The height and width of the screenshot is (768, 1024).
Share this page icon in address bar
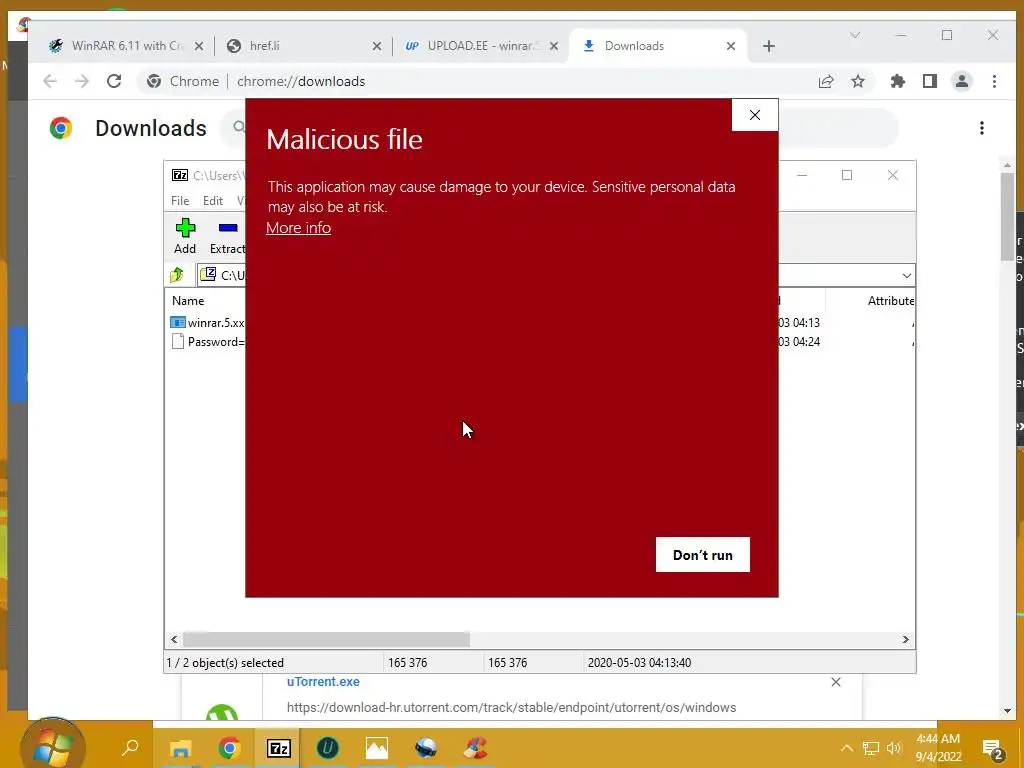826,81
